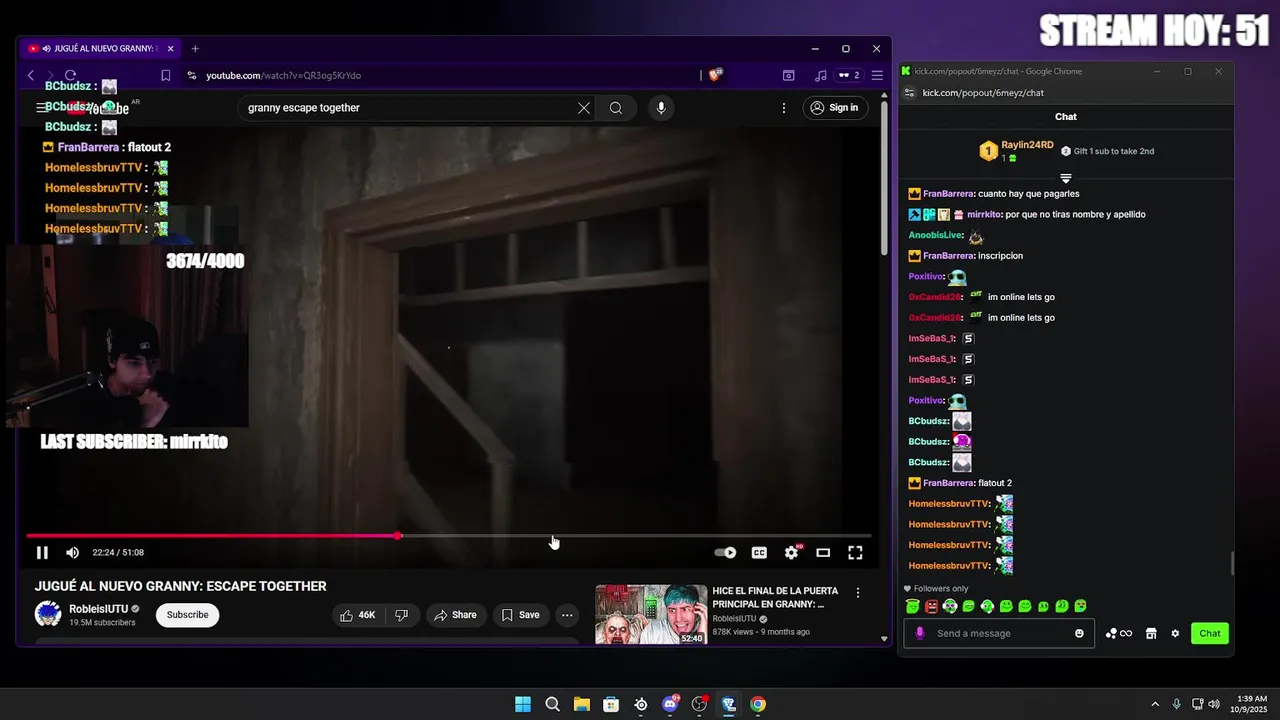Viewport: 1280px width, 720px height.
Task: Start voice search with microphone
Action: 661,108
